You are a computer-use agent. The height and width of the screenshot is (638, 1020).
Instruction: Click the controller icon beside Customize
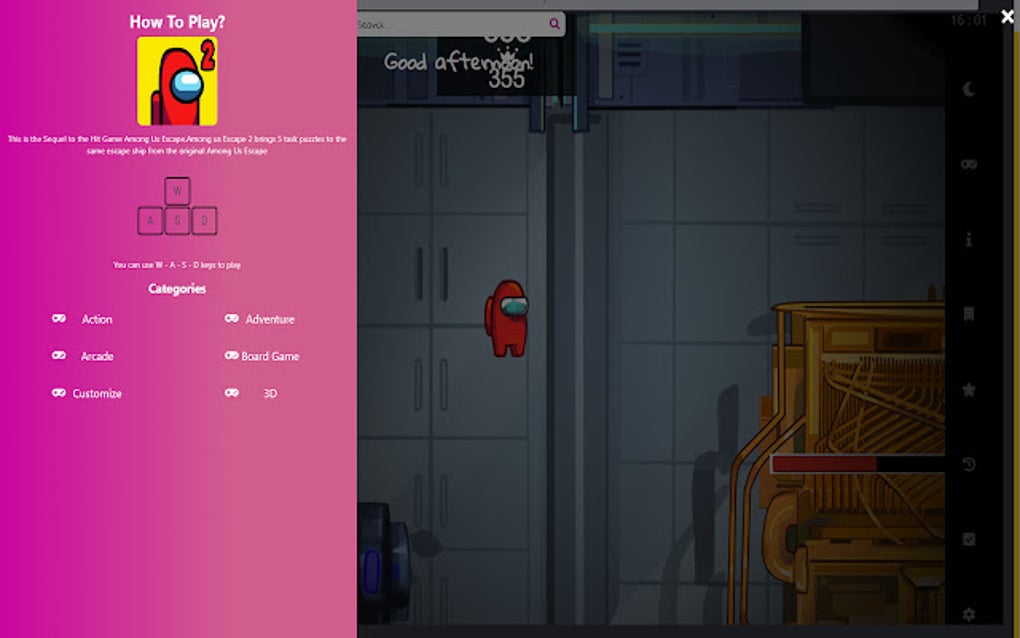tap(58, 393)
